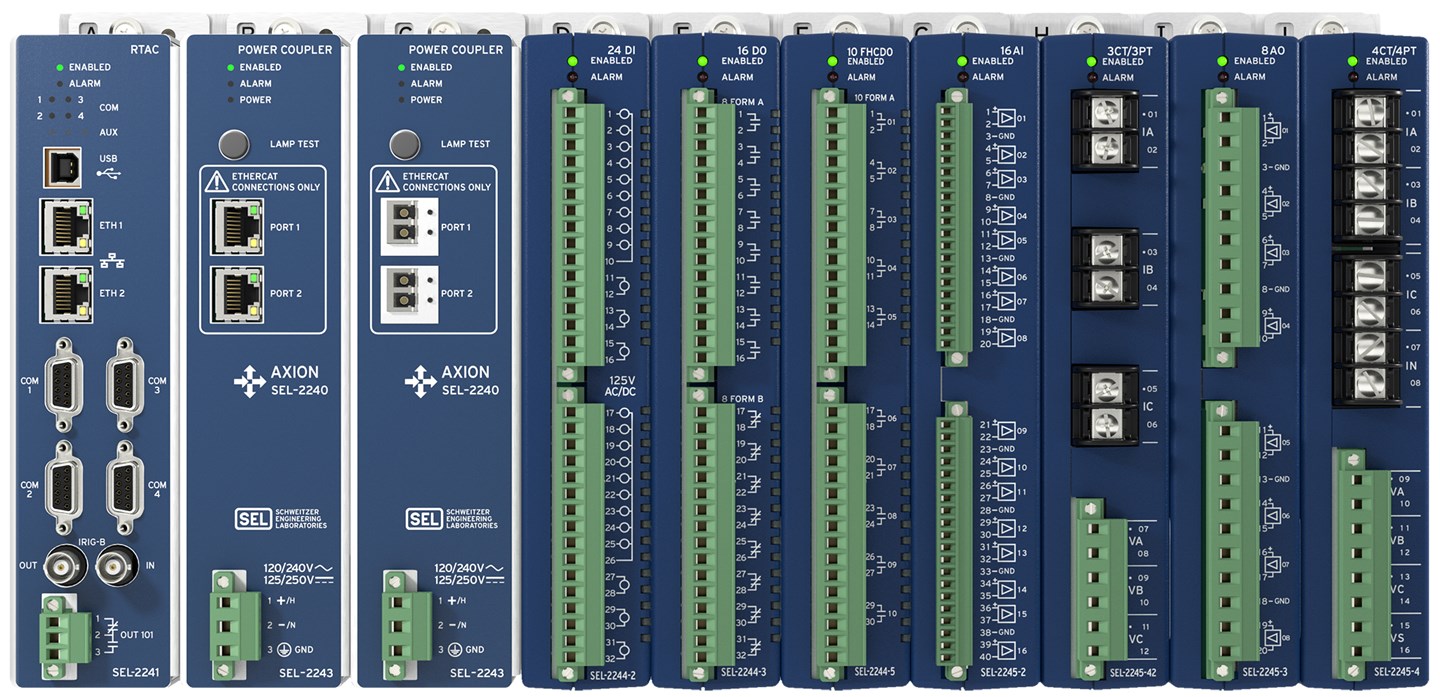Select the IRIG-B OUT BNC connector
The image size is (1440, 697).
64,566
